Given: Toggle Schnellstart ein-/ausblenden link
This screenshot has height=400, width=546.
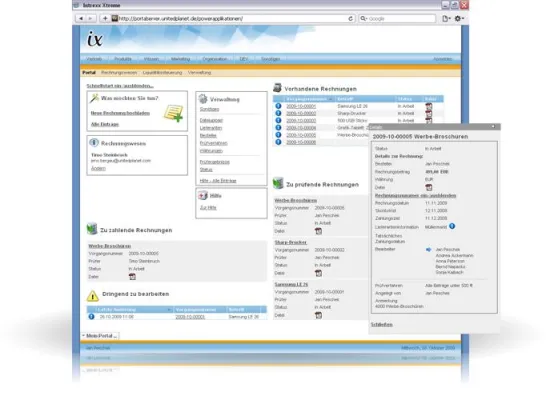Looking at the screenshot, I should coord(120,86).
